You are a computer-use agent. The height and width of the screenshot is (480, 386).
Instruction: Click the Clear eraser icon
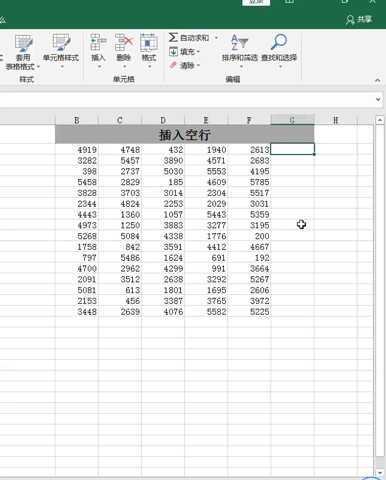click(173, 65)
